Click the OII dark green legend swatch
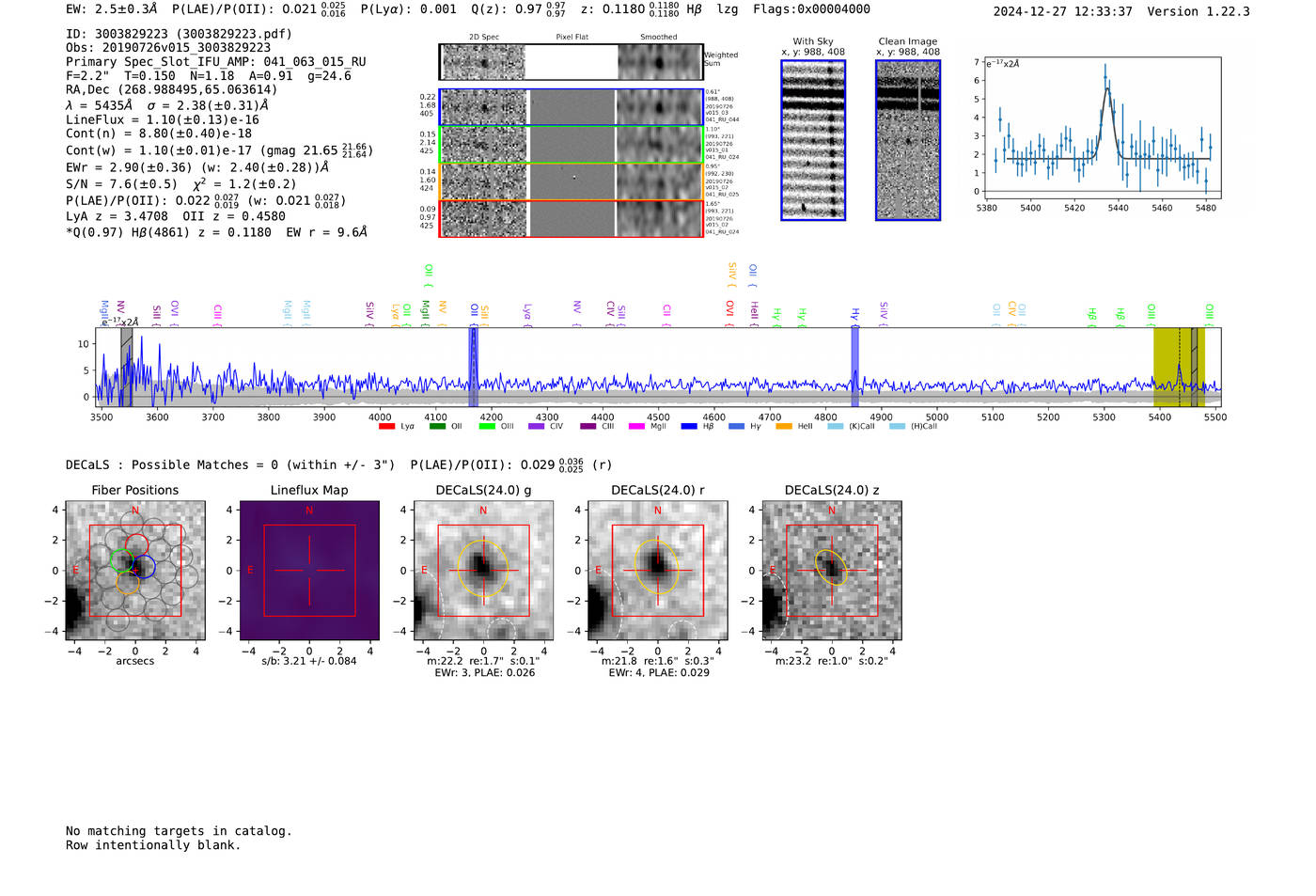Screen dimensions: 1316x896 coord(437,427)
